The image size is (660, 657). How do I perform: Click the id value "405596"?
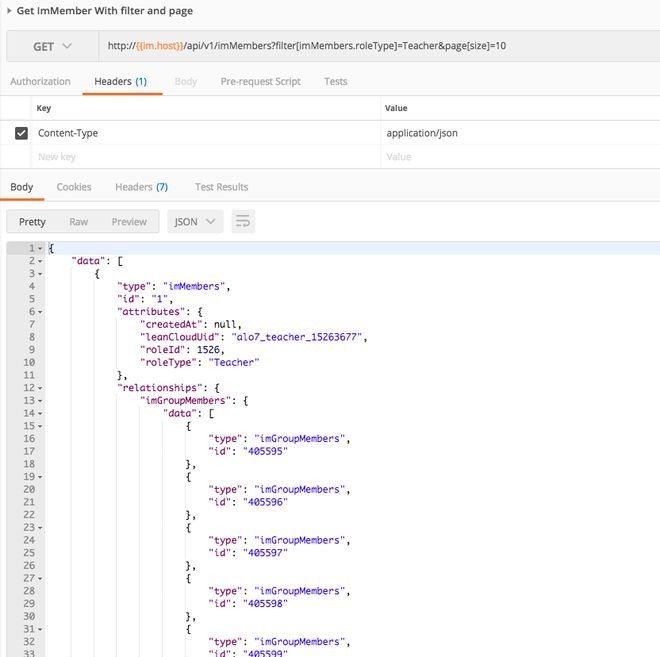click(266, 502)
